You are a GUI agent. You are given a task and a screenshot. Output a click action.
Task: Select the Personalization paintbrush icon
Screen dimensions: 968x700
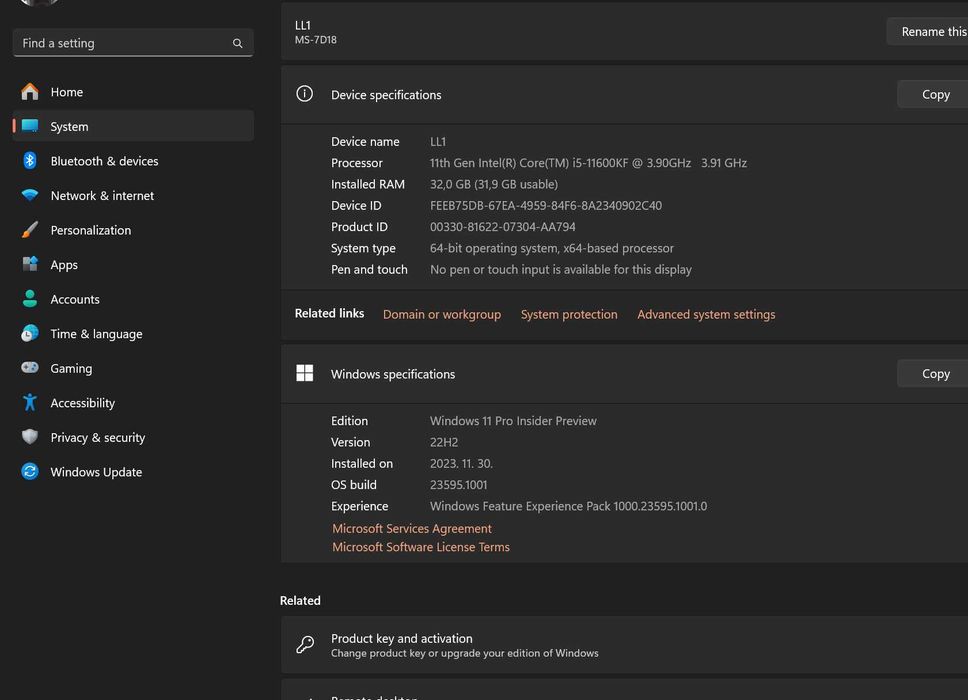tap(30, 230)
